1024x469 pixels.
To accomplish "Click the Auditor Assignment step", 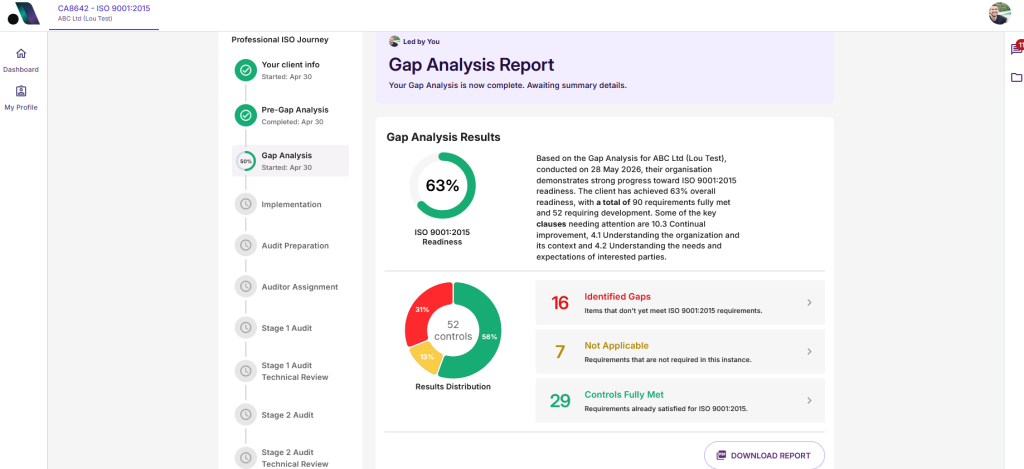I will pyautogui.click(x=290, y=287).
